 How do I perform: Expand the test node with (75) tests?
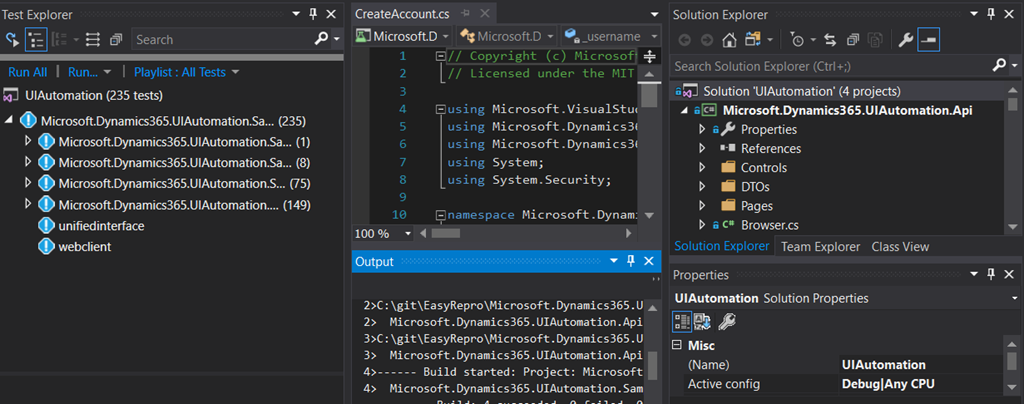(27, 182)
